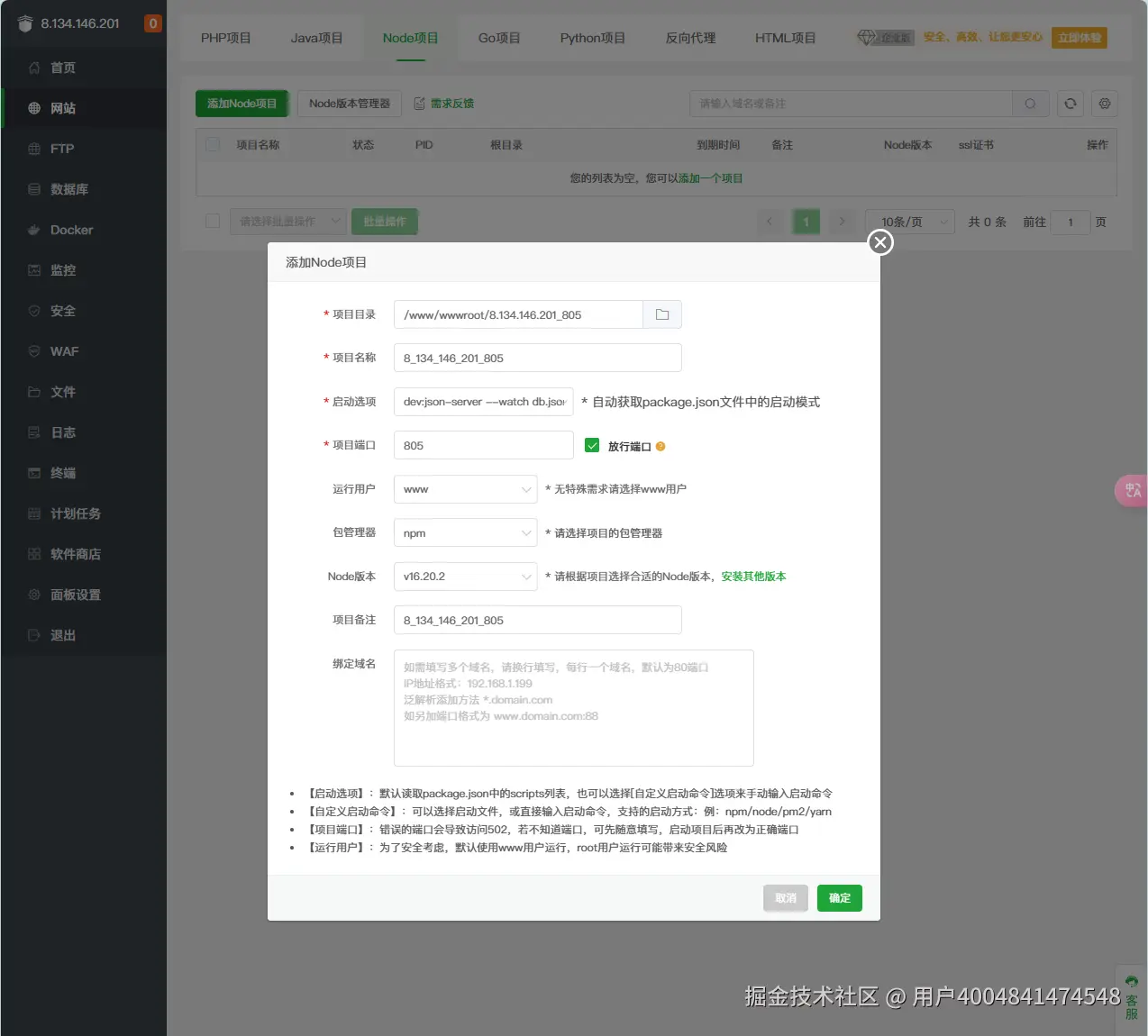Screen dimensions: 1148x1036
Task: Open the 10条/页 page size dropdown
Action: (x=910, y=222)
